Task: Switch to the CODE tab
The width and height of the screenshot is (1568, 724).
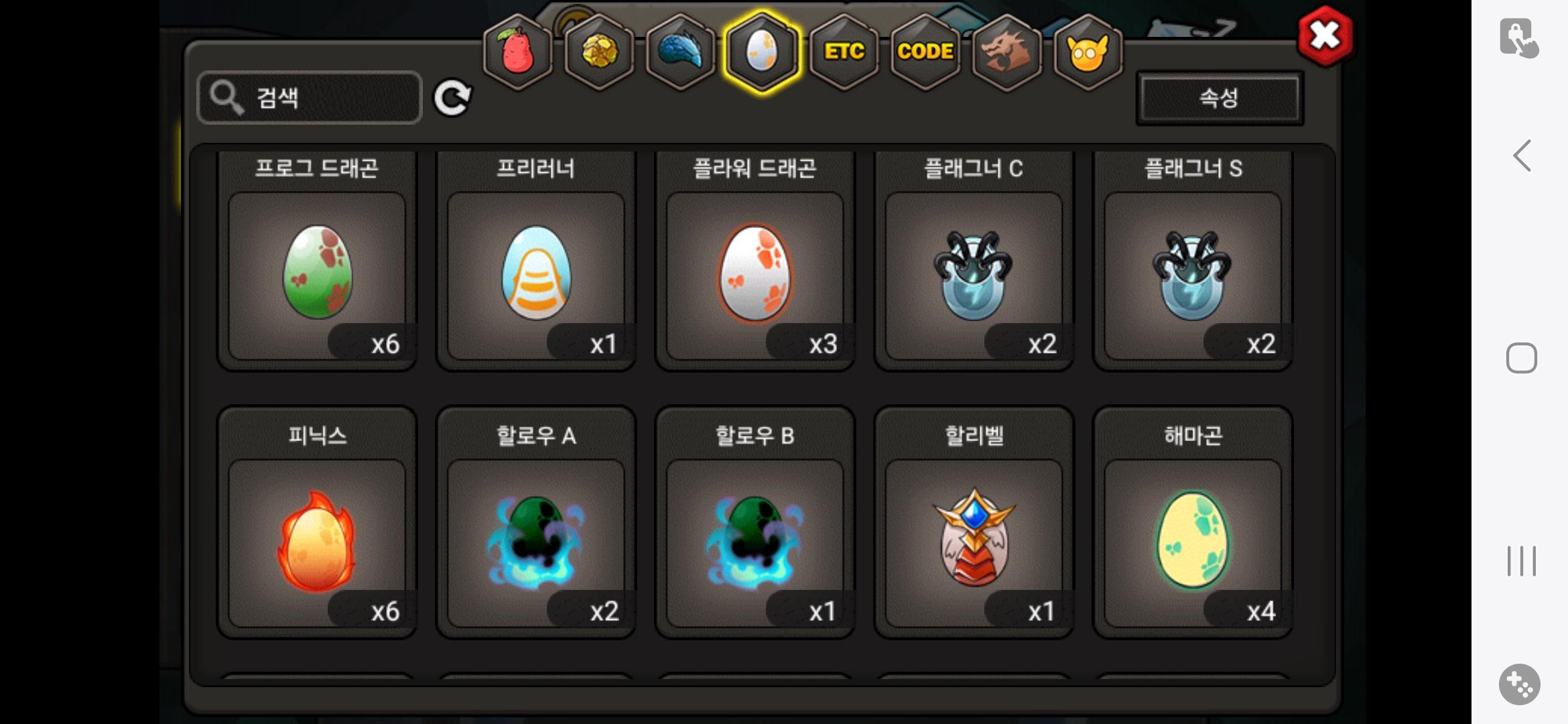Action: click(x=925, y=52)
